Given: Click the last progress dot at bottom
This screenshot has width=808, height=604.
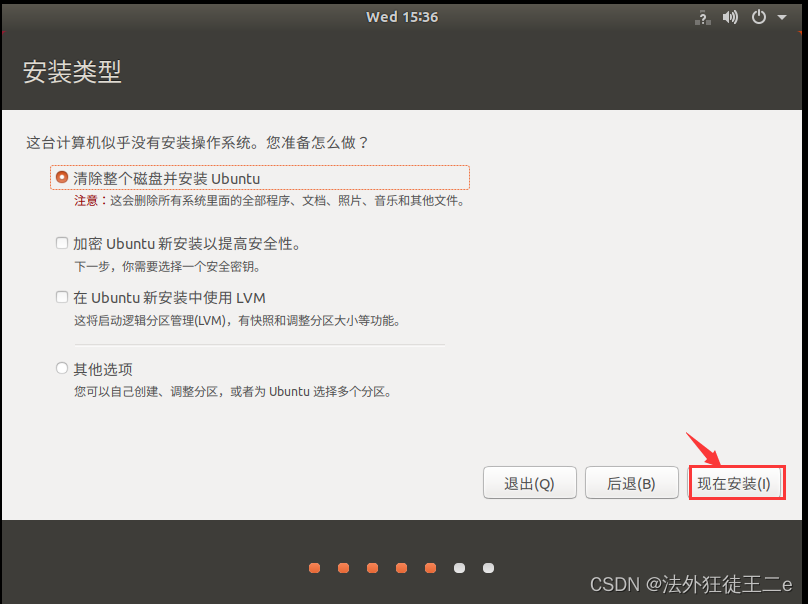Looking at the screenshot, I should point(488,568).
